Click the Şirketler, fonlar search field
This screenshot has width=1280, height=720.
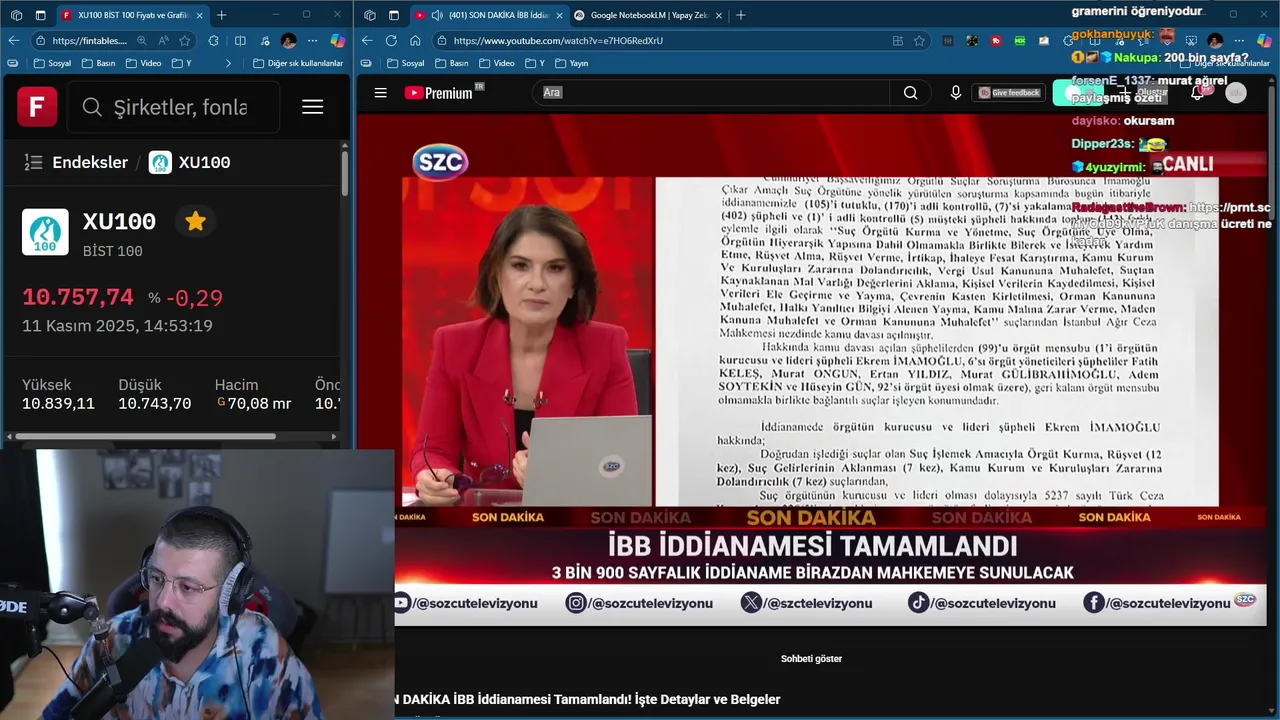[x=172, y=107]
